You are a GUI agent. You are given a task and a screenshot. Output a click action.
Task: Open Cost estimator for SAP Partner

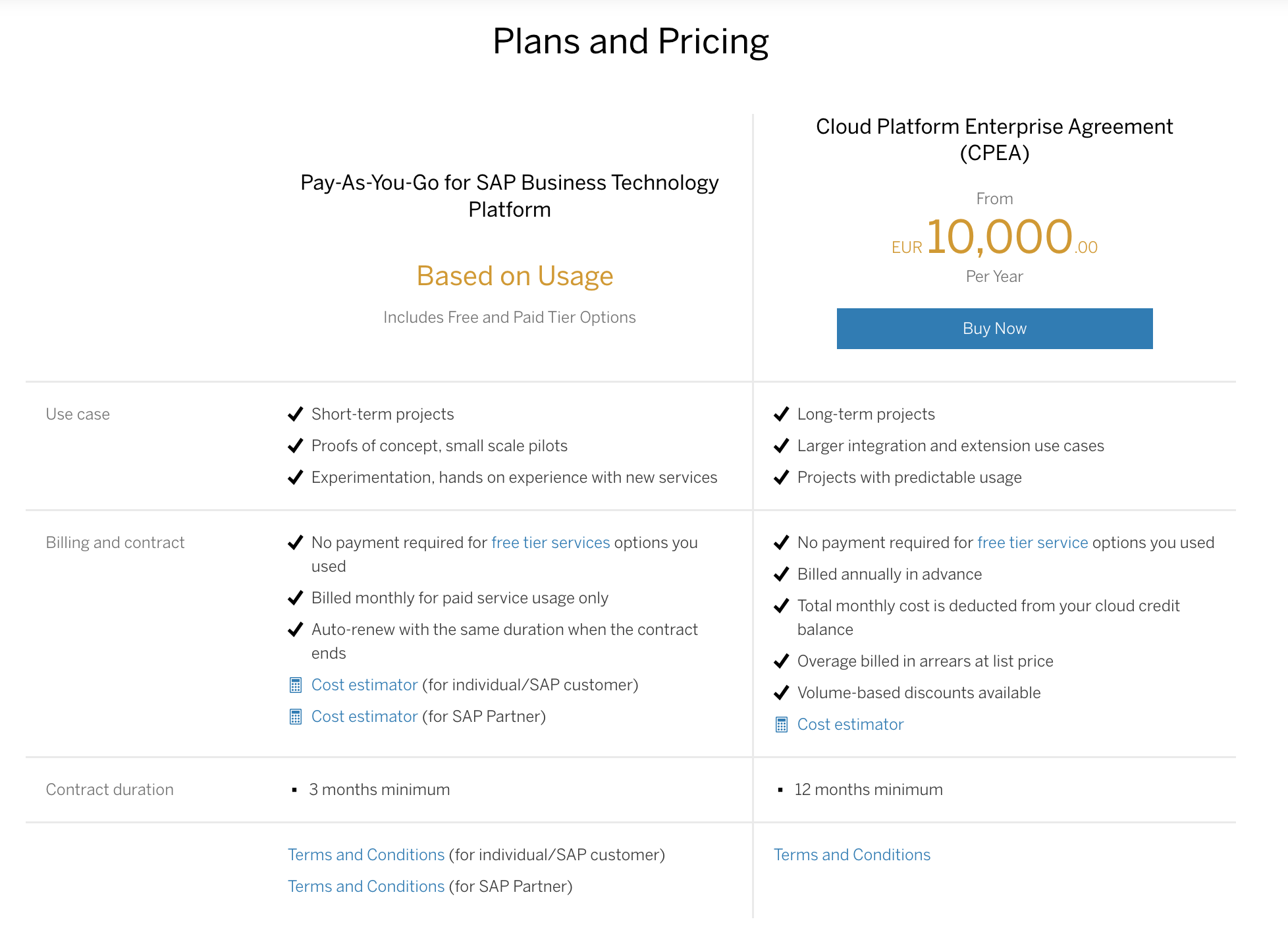pos(364,717)
